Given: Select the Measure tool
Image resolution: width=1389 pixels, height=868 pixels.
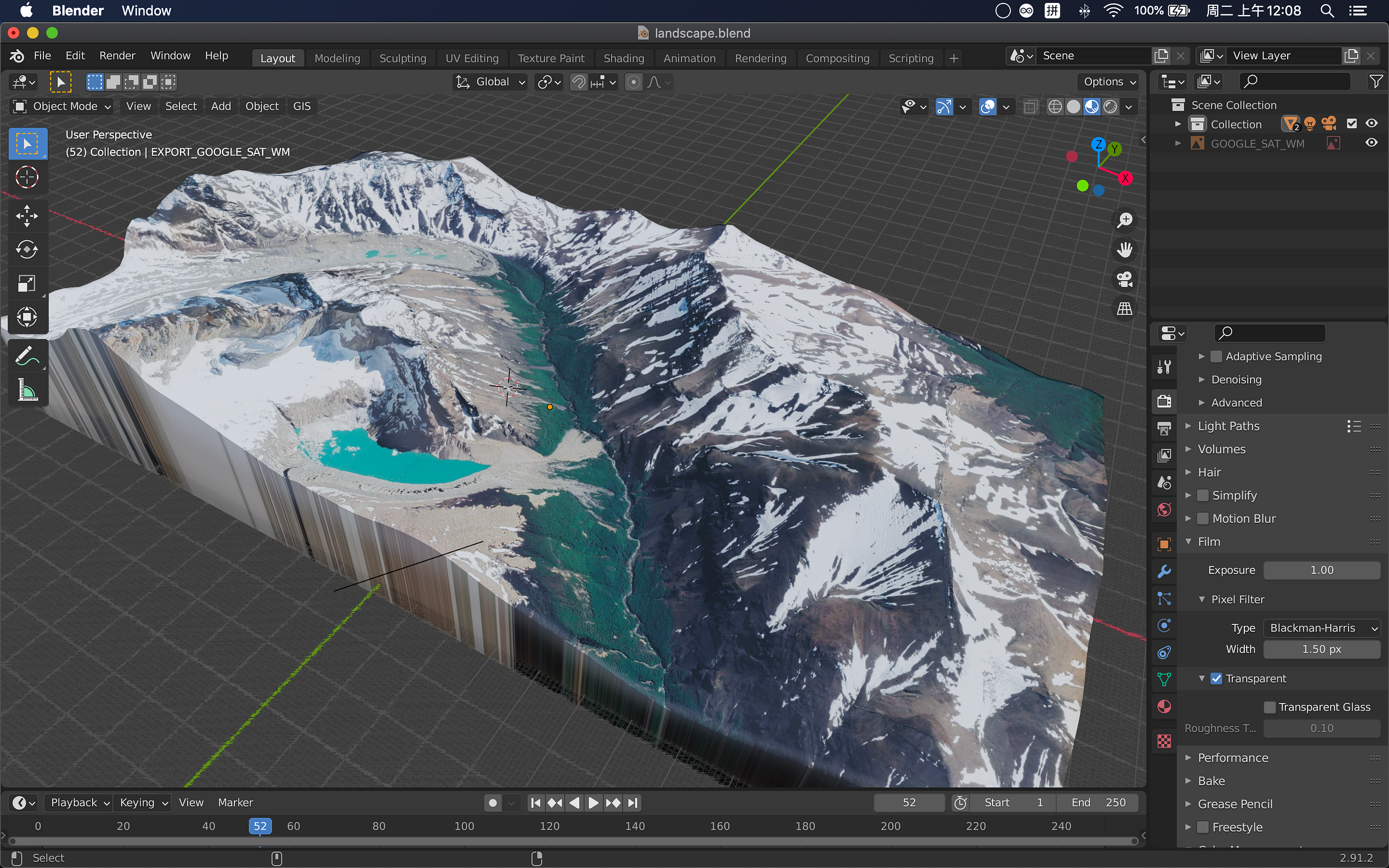Looking at the screenshot, I should (x=27, y=390).
